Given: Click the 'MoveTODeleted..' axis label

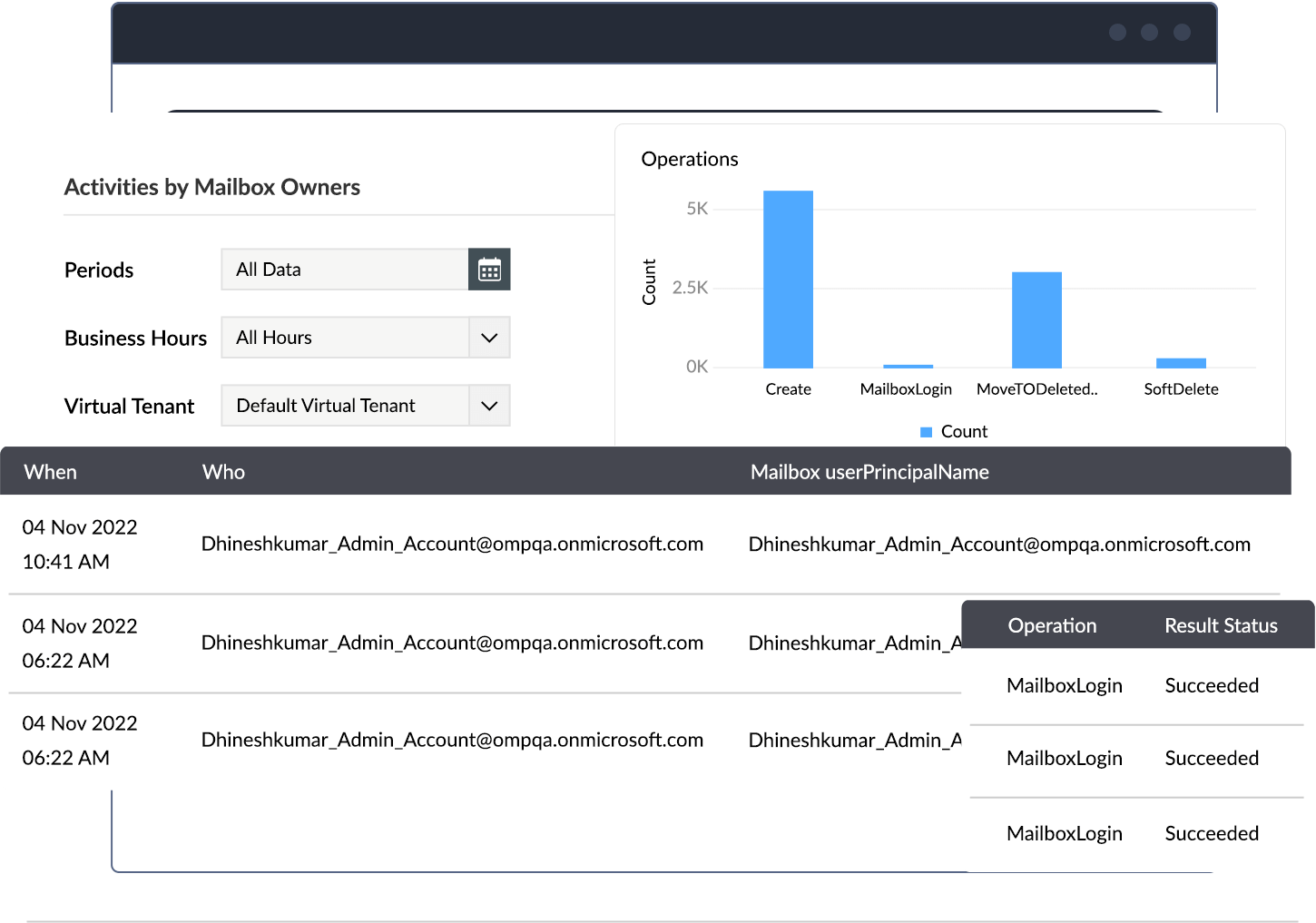Looking at the screenshot, I should pyautogui.click(x=1036, y=389).
